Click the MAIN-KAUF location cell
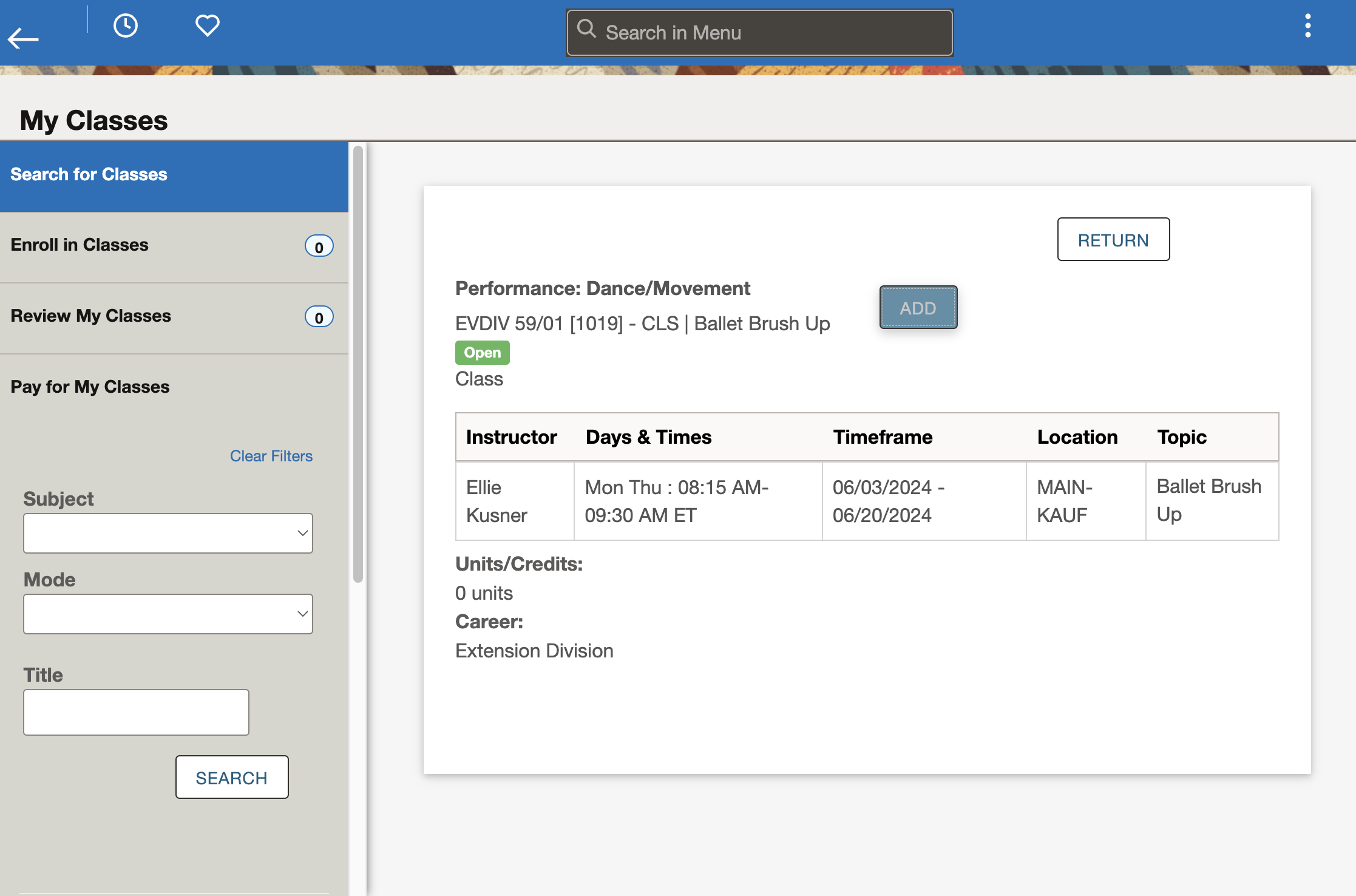Screen dimensions: 1356x896 (1086, 501)
